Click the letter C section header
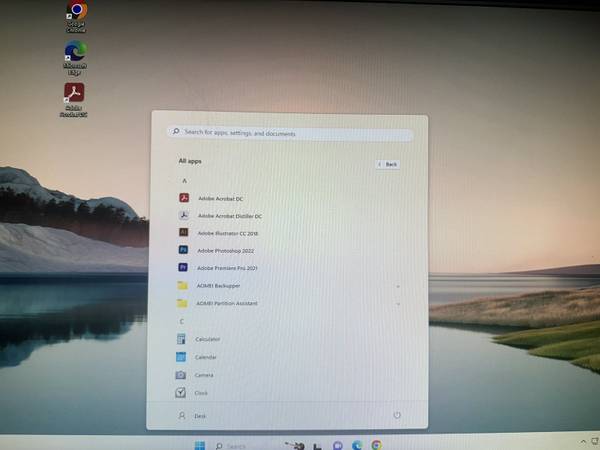This screenshot has width=600, height=450. 181,321
